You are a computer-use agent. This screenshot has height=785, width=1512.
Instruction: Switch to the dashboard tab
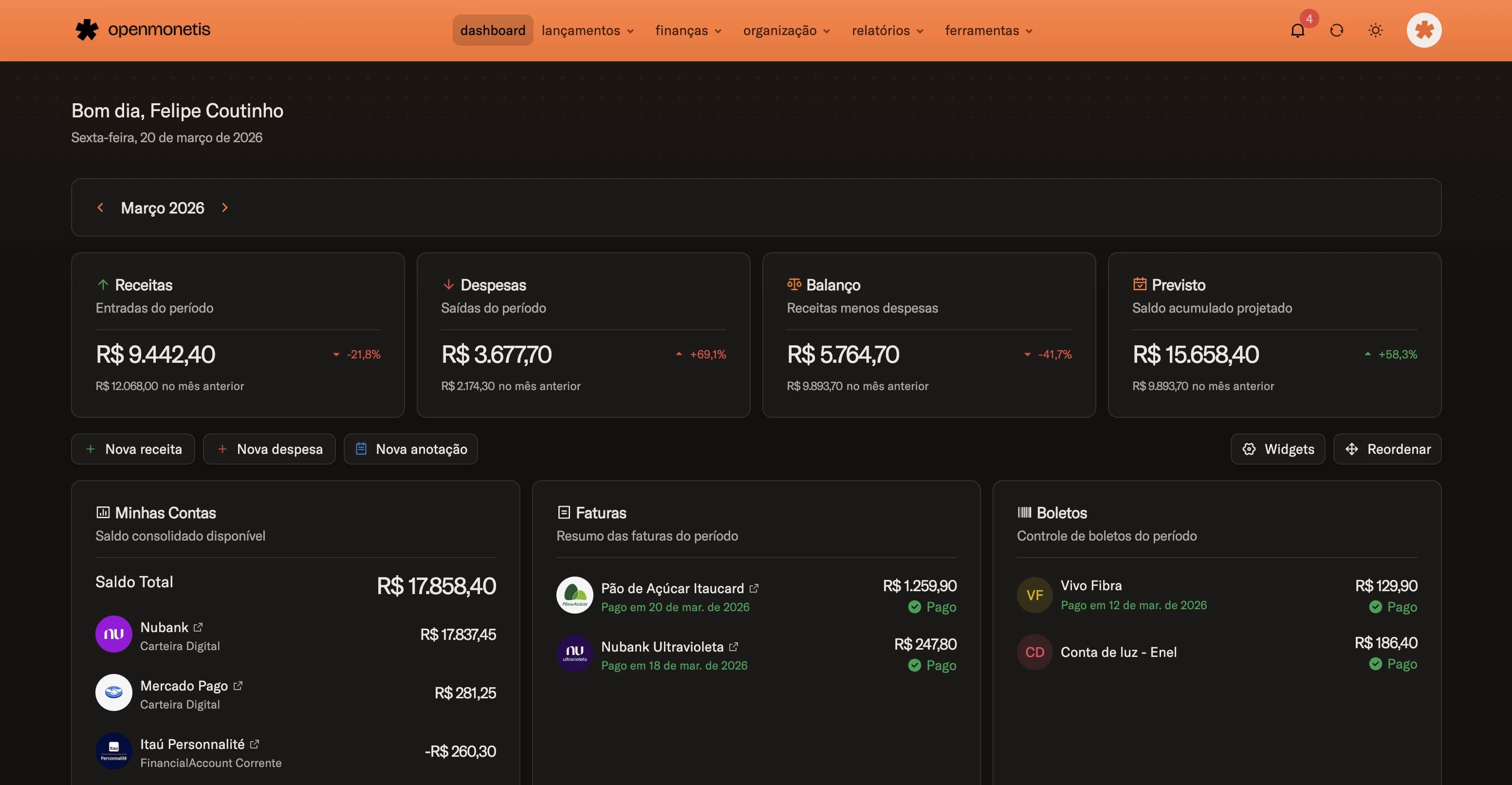pyautogui.click(x=493, y=30)
